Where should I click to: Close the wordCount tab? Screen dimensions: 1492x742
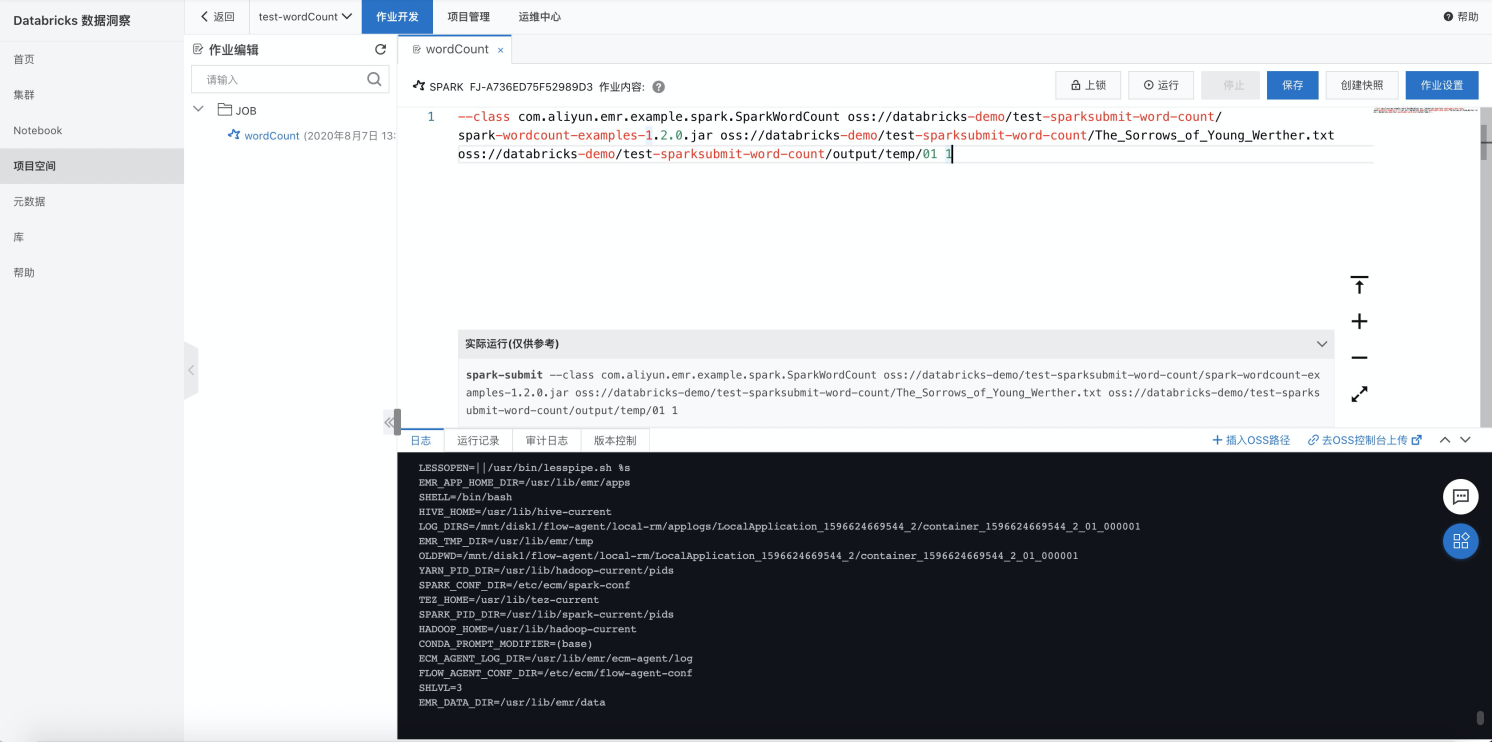point(500,50)
